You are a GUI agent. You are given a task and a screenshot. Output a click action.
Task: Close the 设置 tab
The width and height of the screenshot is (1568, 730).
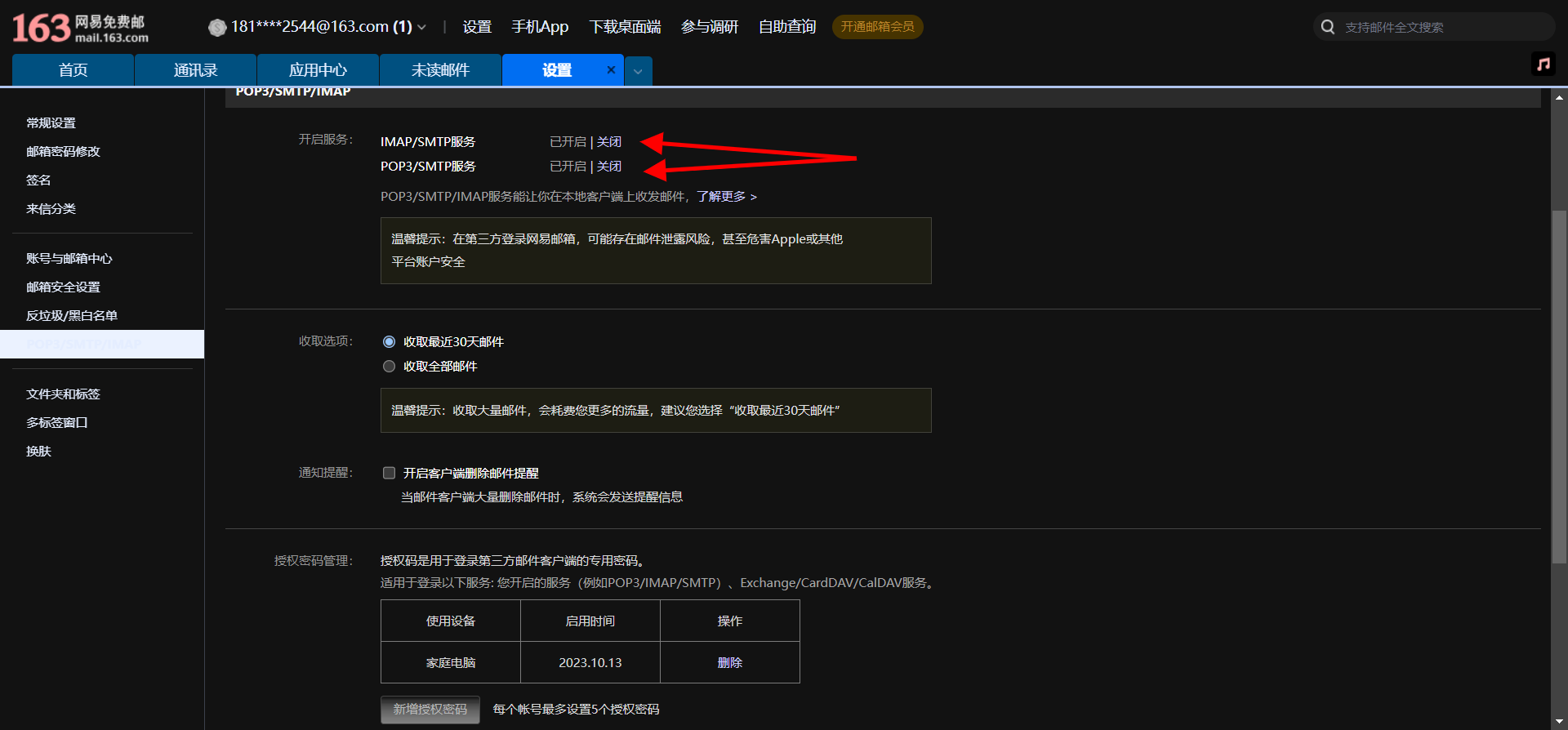coord(611,70)
